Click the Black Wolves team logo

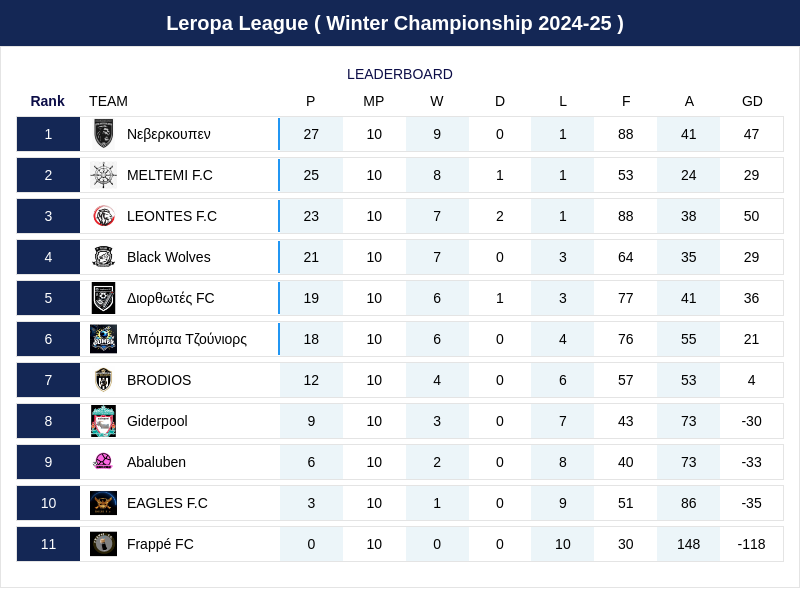pyautogui.click(x=103, y=257)
